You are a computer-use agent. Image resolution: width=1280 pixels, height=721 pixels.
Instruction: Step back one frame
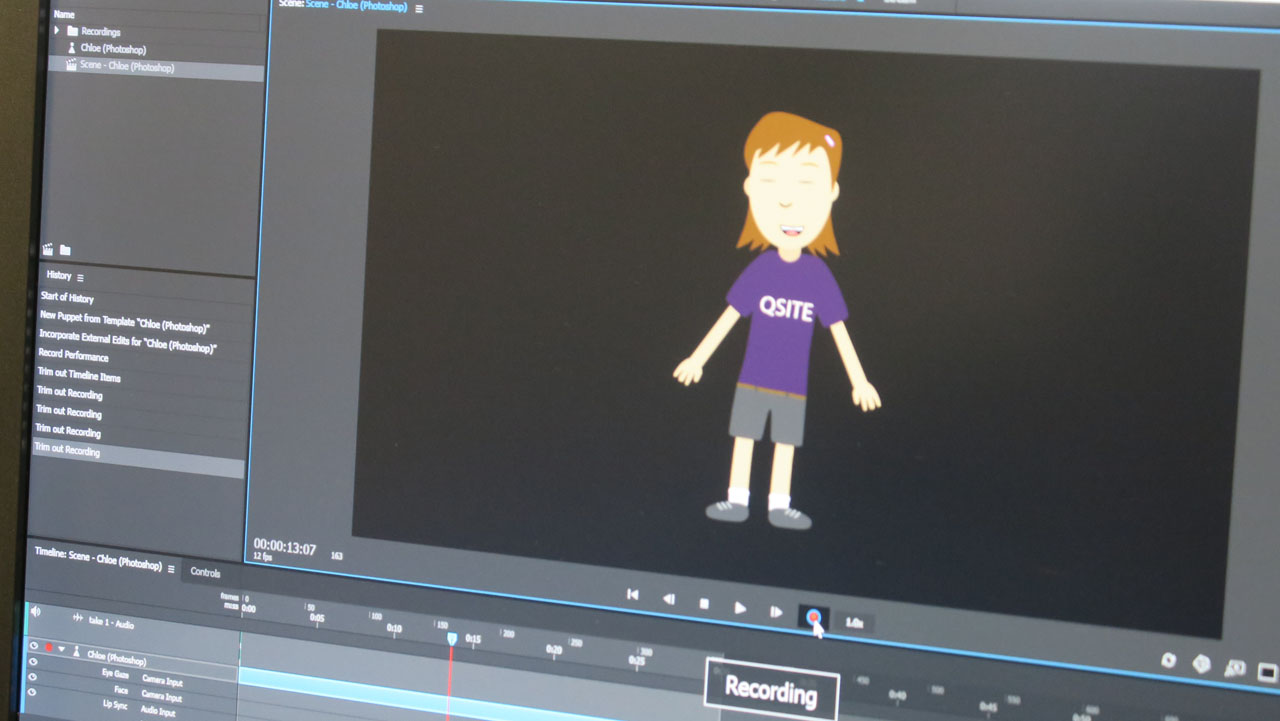click(x=668, y=599)
